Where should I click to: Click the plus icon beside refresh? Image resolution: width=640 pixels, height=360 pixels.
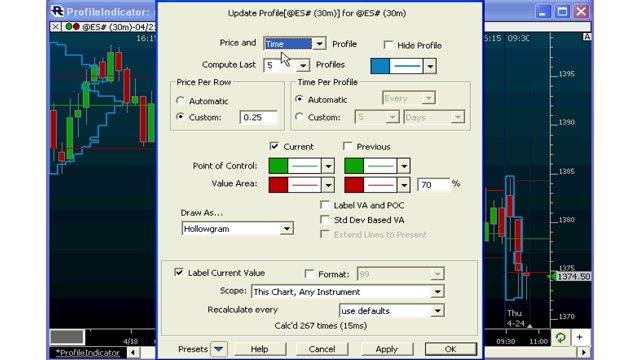[580, 337]
